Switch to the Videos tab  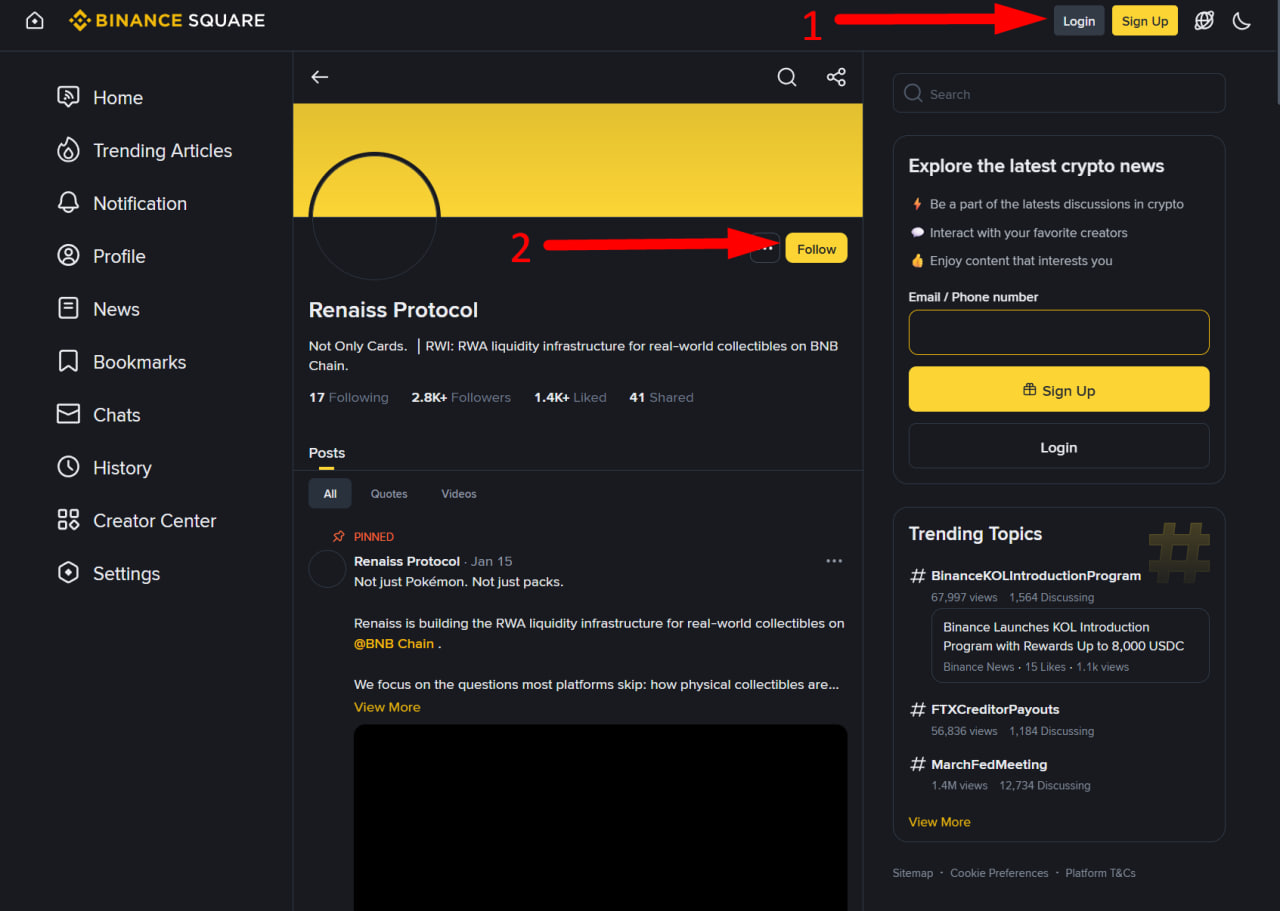coord(459,494)
